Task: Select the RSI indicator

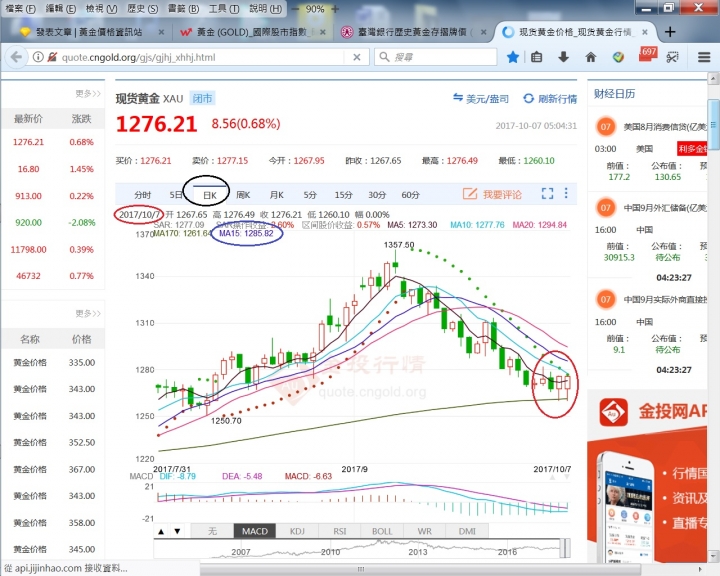Action: click(x=340, y=531)
